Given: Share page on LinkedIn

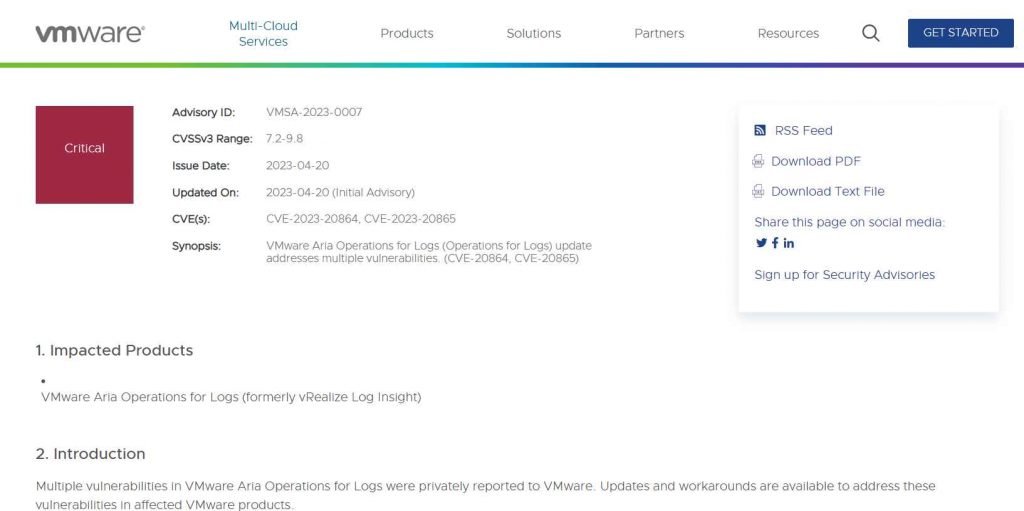Looking at the screenshot, I should point(789,243).
